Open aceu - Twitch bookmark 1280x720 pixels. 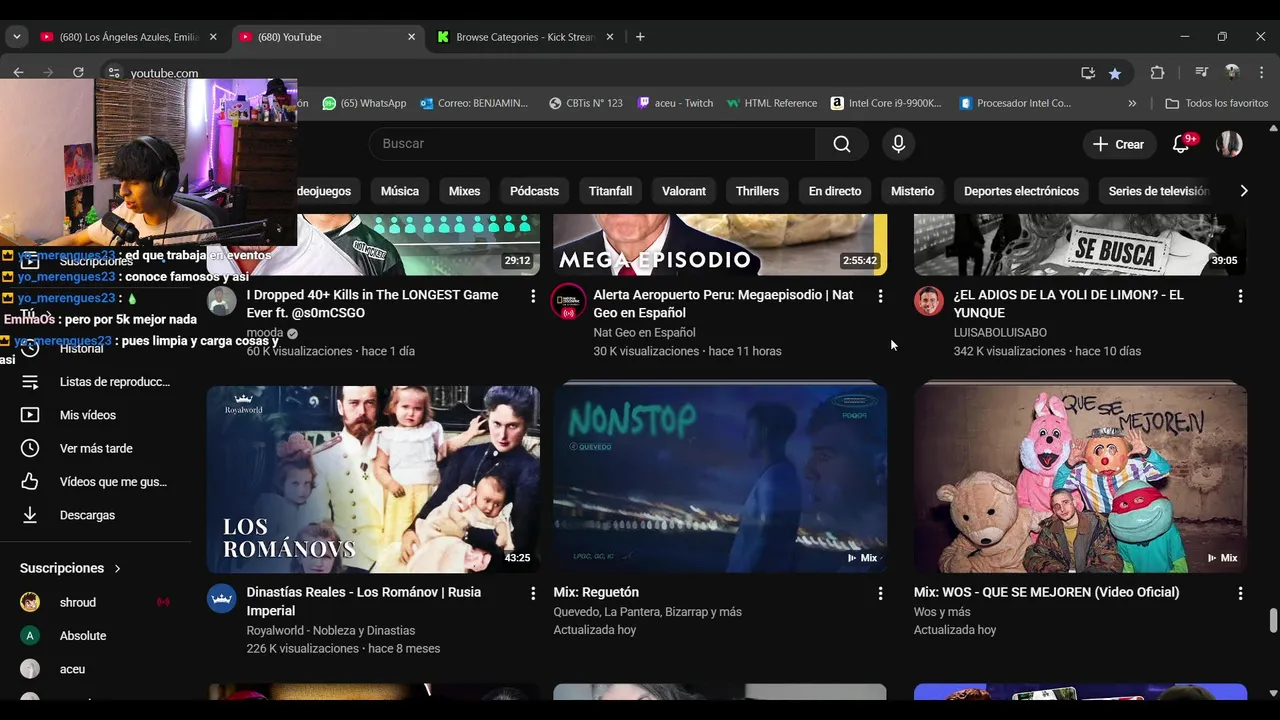(675, 103)
